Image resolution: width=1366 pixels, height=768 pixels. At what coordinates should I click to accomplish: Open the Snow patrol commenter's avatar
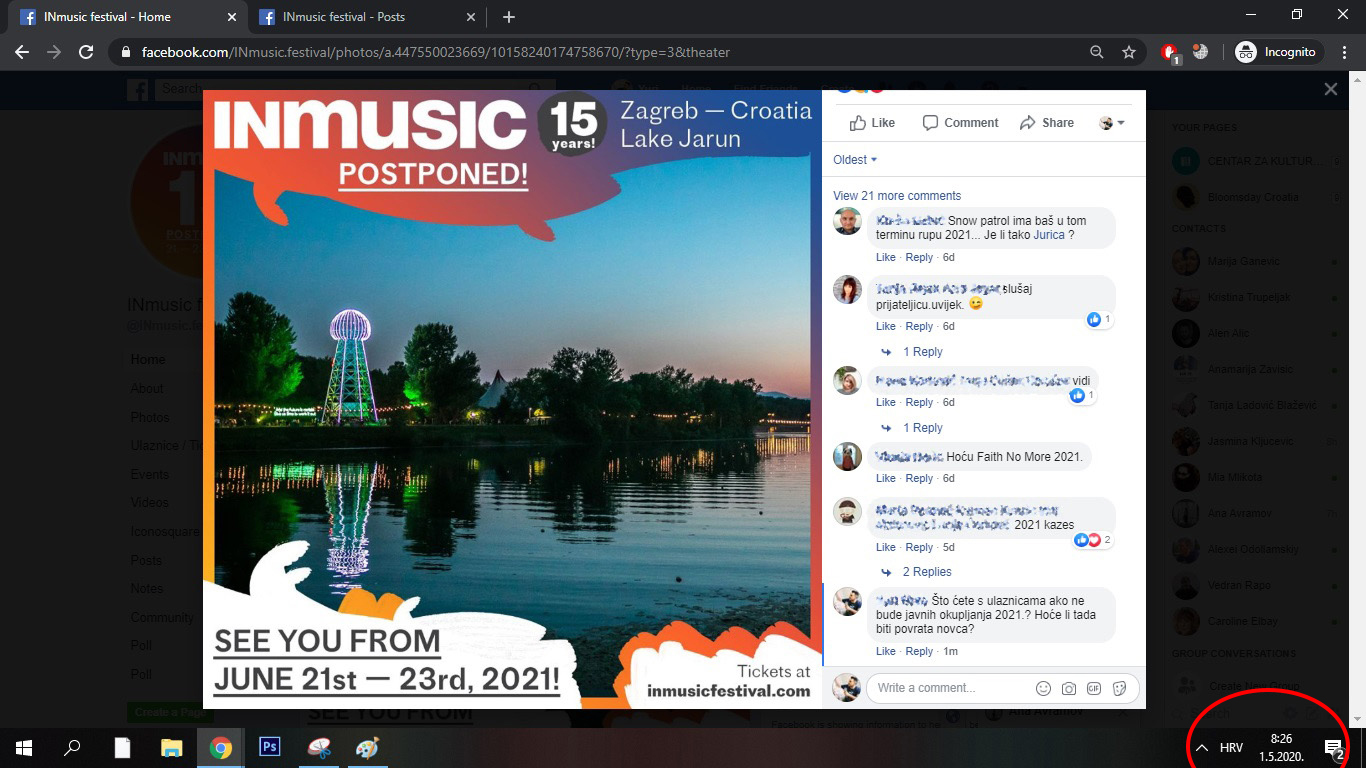(847, 222)
